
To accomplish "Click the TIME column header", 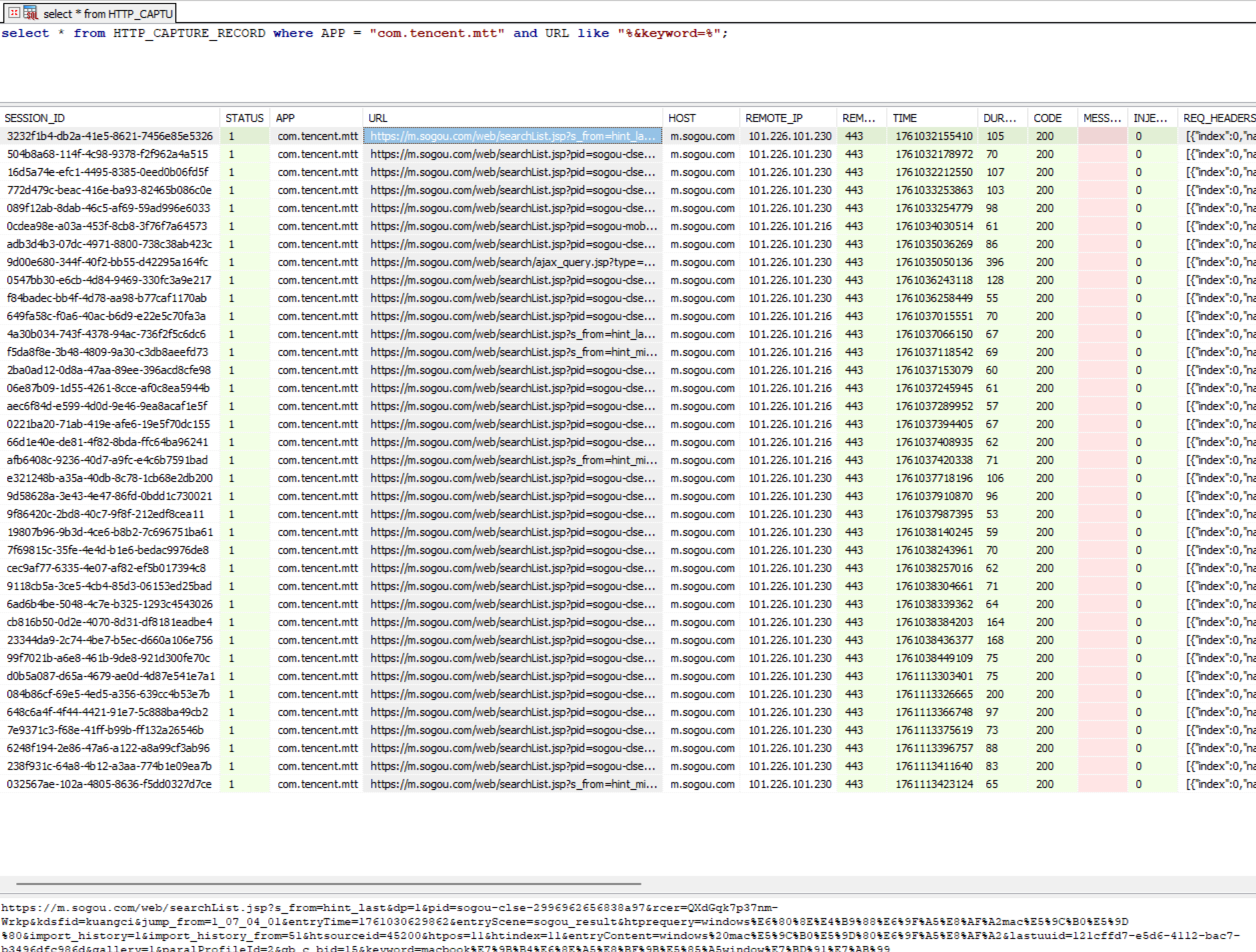I will tap(905, 118).
